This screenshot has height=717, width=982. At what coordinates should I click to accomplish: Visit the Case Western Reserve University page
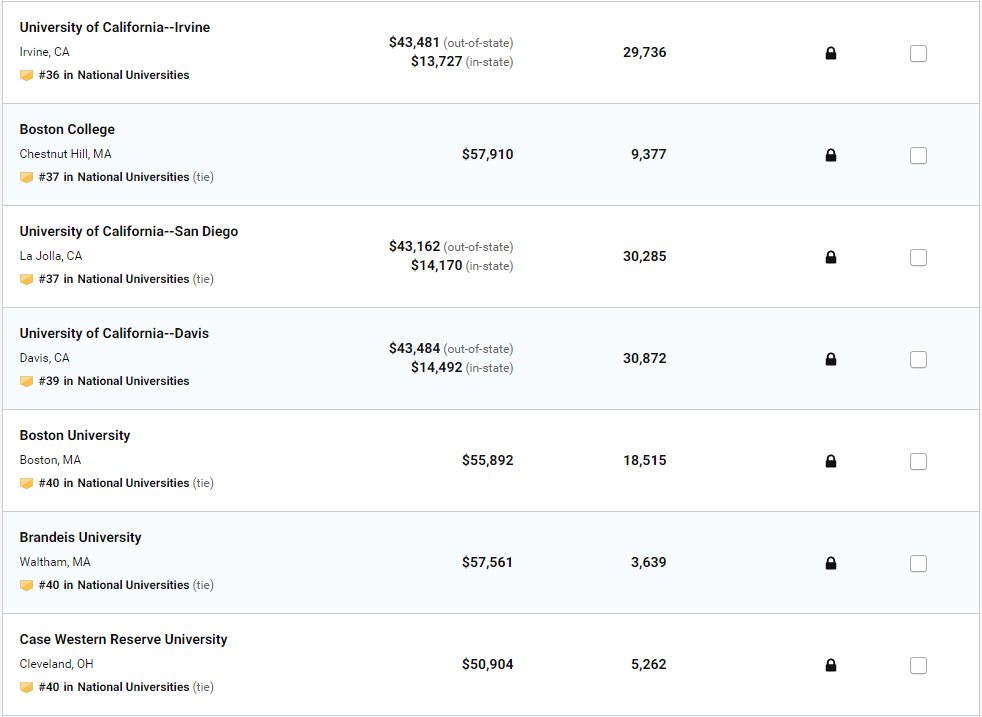click(123, 639)
